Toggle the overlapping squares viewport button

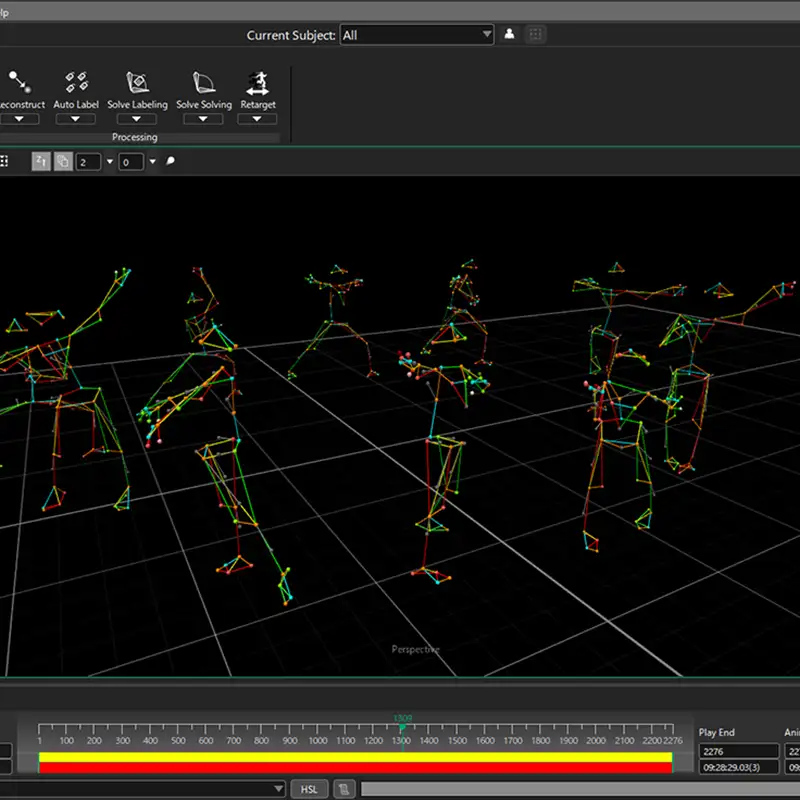coord(63,161)
